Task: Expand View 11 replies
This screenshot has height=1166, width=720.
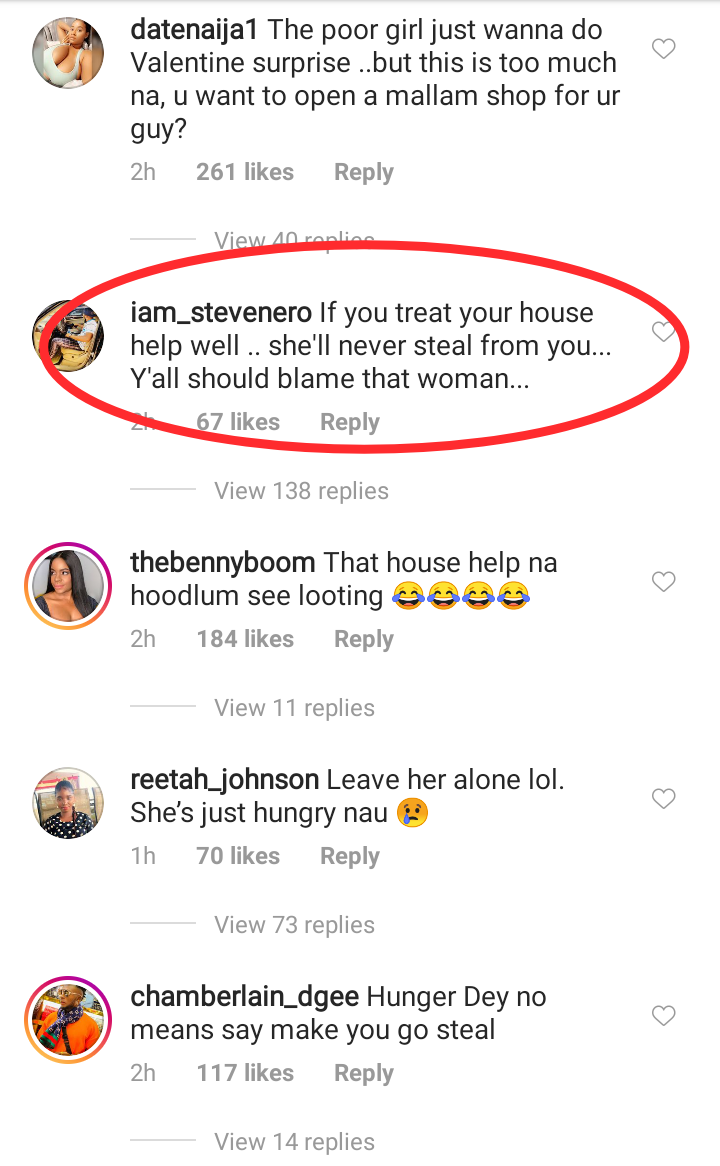Action: [x=295, y=708]
